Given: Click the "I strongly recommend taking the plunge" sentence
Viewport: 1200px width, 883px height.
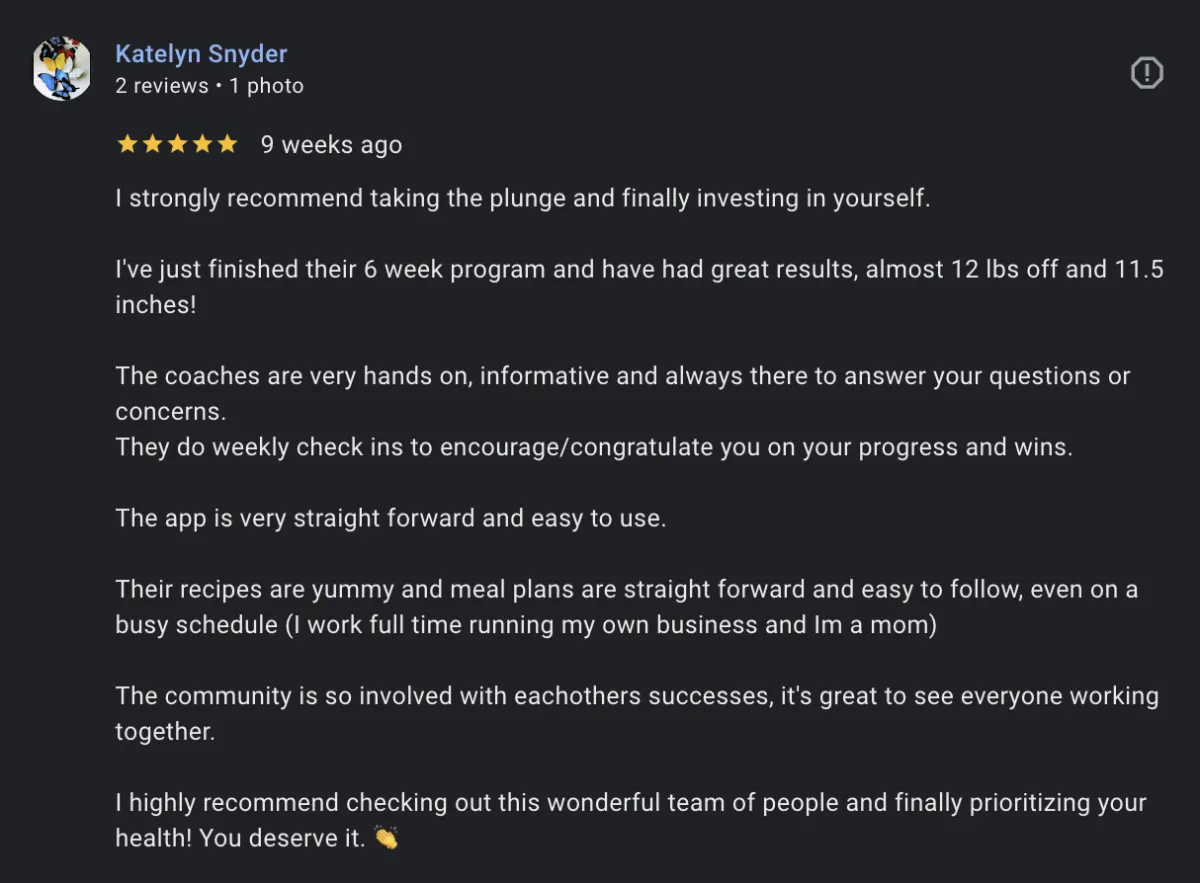Looking at the screenshot, I should (523, 198).
